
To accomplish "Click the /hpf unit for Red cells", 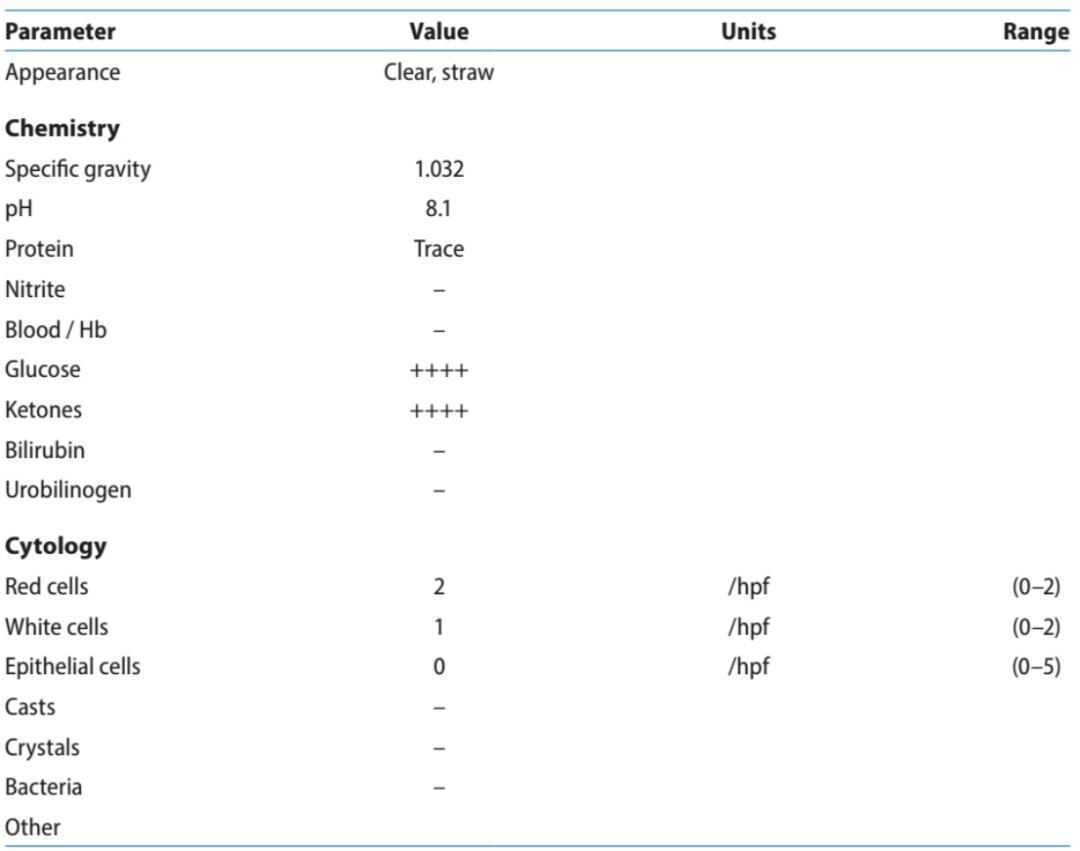I will 748,587.
